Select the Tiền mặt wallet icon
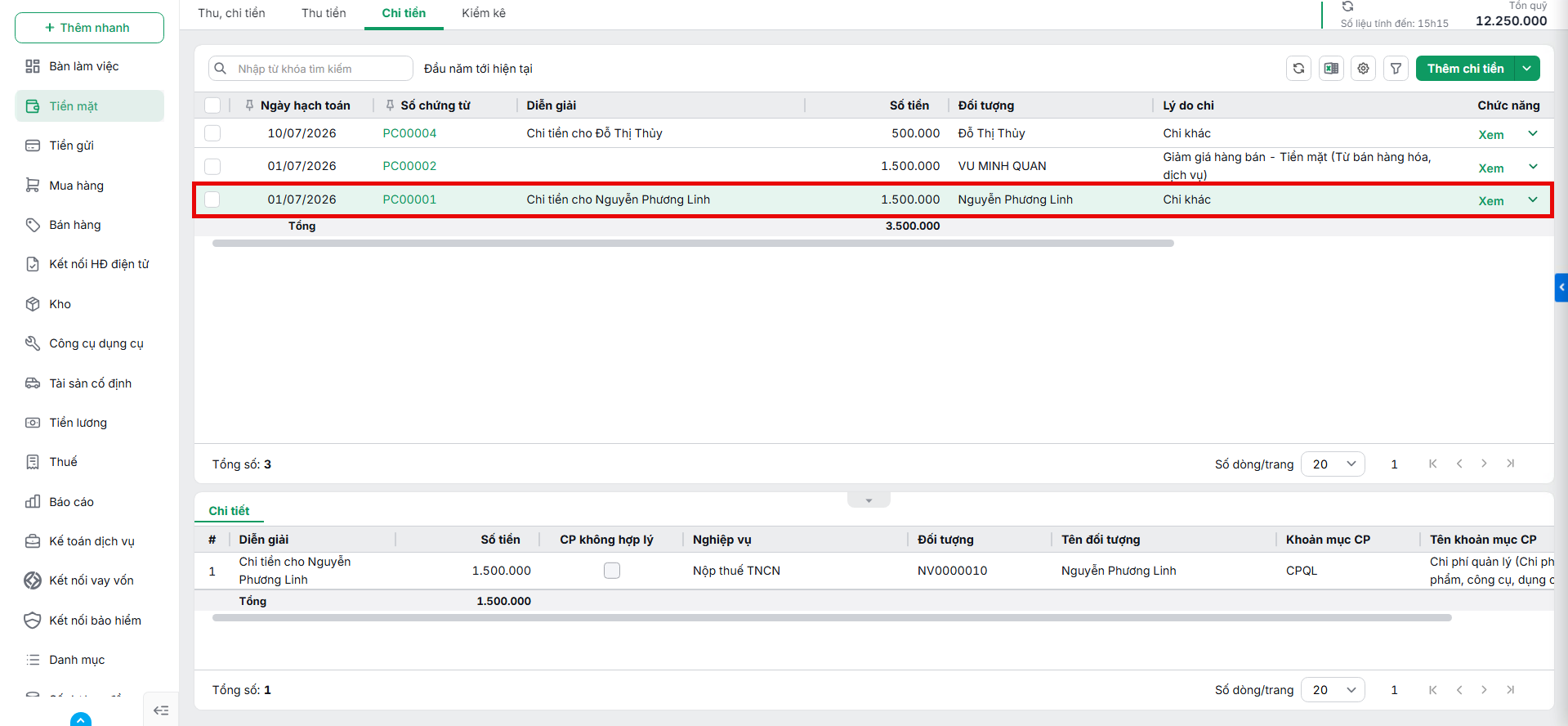 point(33,106)
